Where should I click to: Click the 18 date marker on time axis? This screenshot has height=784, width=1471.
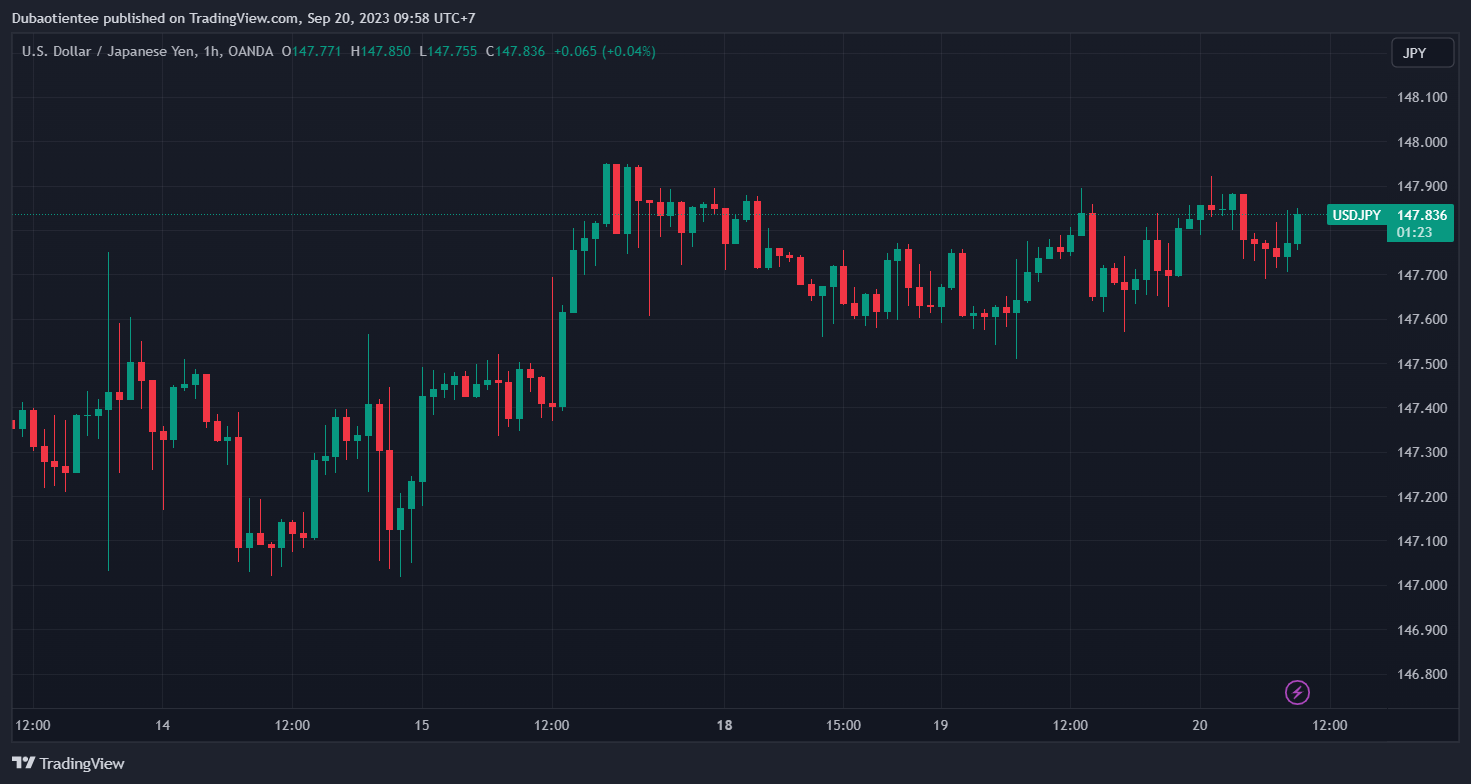pos(725,725)
